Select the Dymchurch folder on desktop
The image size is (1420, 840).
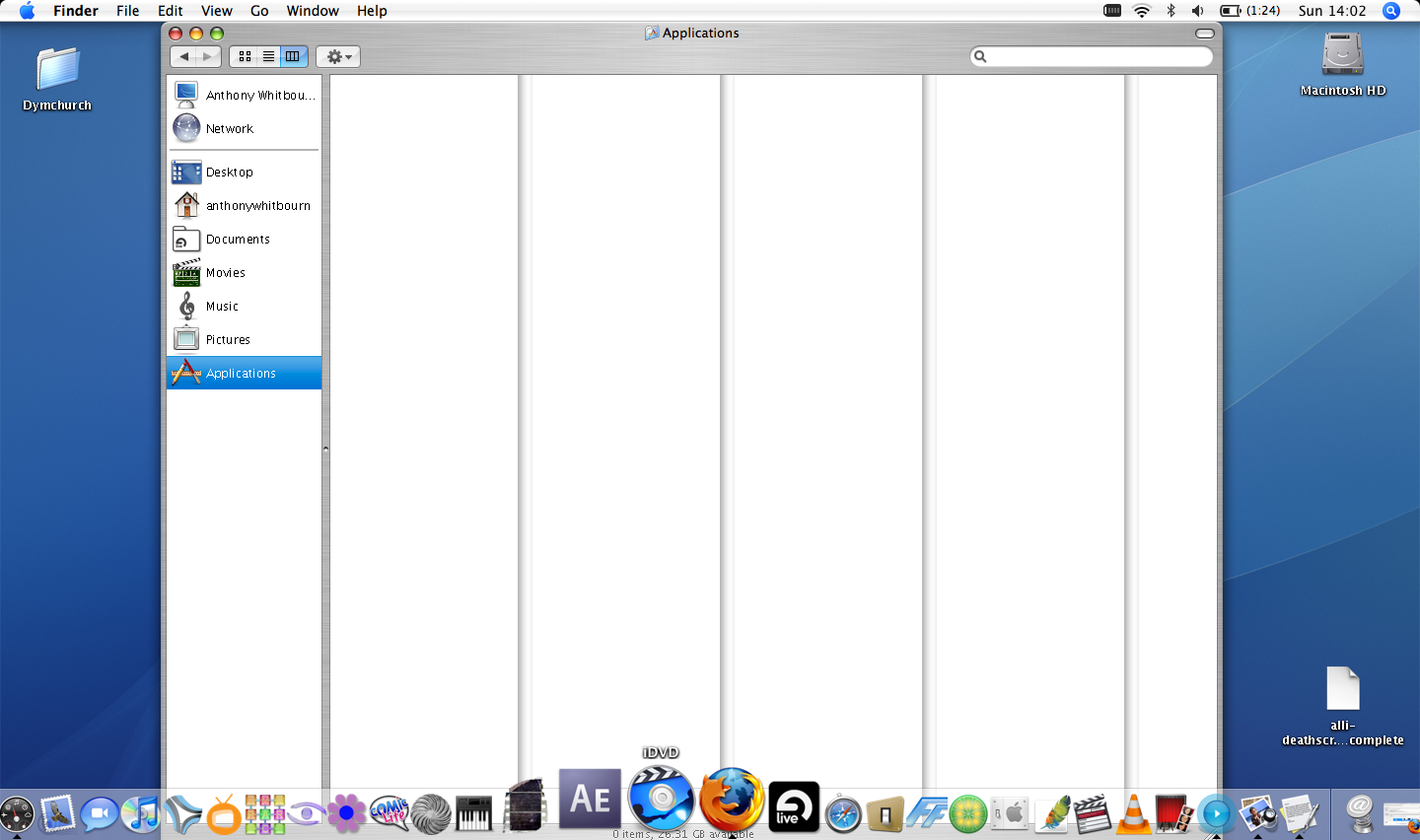(57, 79)
